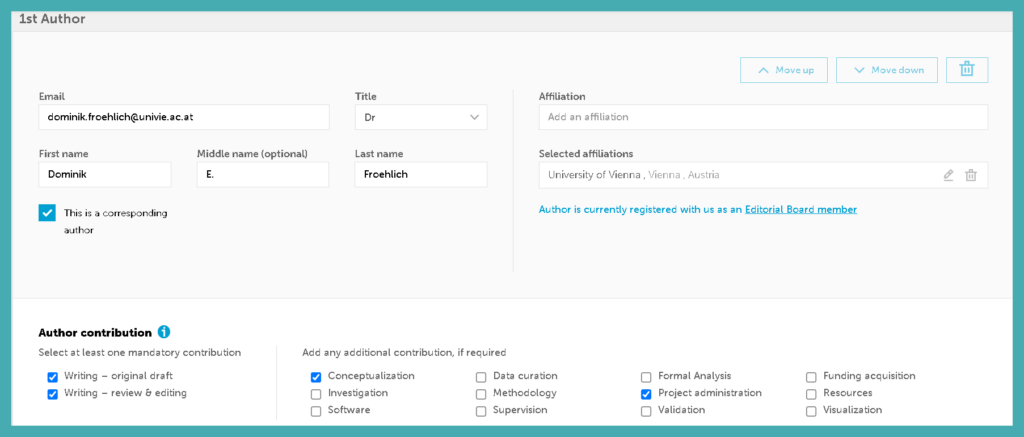The width and height of the screenshot is (1024, 437).
Task: Uncheck the corresponding author checkbox
Action: tap(47, 213)
